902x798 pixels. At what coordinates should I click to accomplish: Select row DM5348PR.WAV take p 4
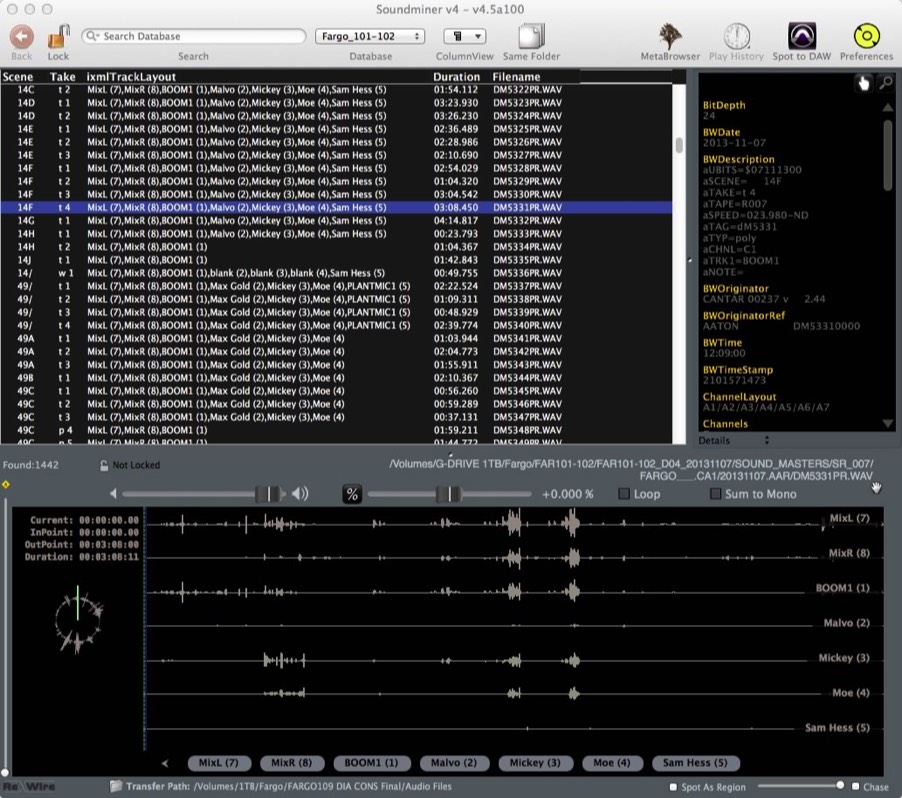pos(337,430)
